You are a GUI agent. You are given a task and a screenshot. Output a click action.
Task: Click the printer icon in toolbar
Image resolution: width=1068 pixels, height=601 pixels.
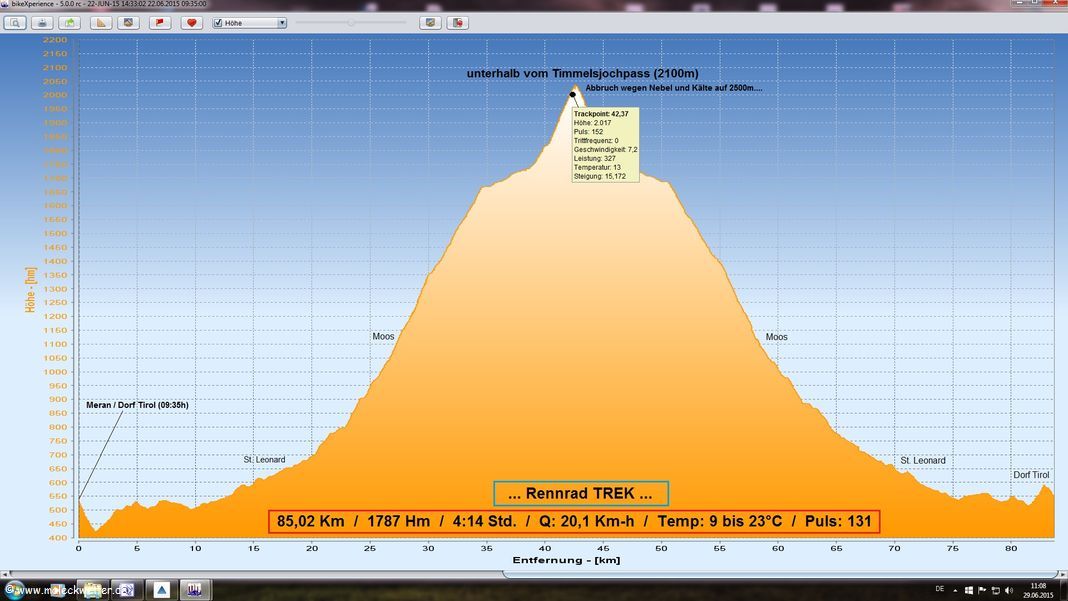[43, 22]
